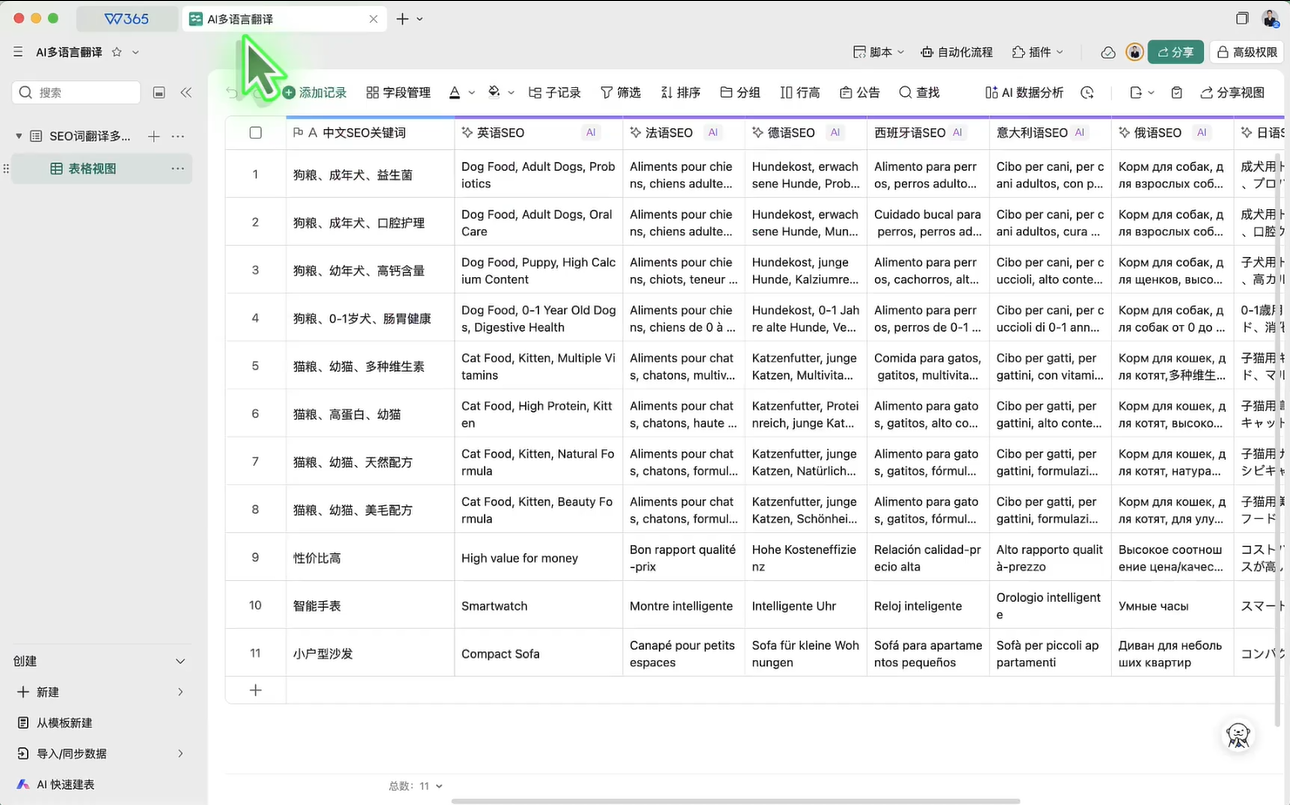Star the AI多语言翻译 document

[x=117, y=52]
